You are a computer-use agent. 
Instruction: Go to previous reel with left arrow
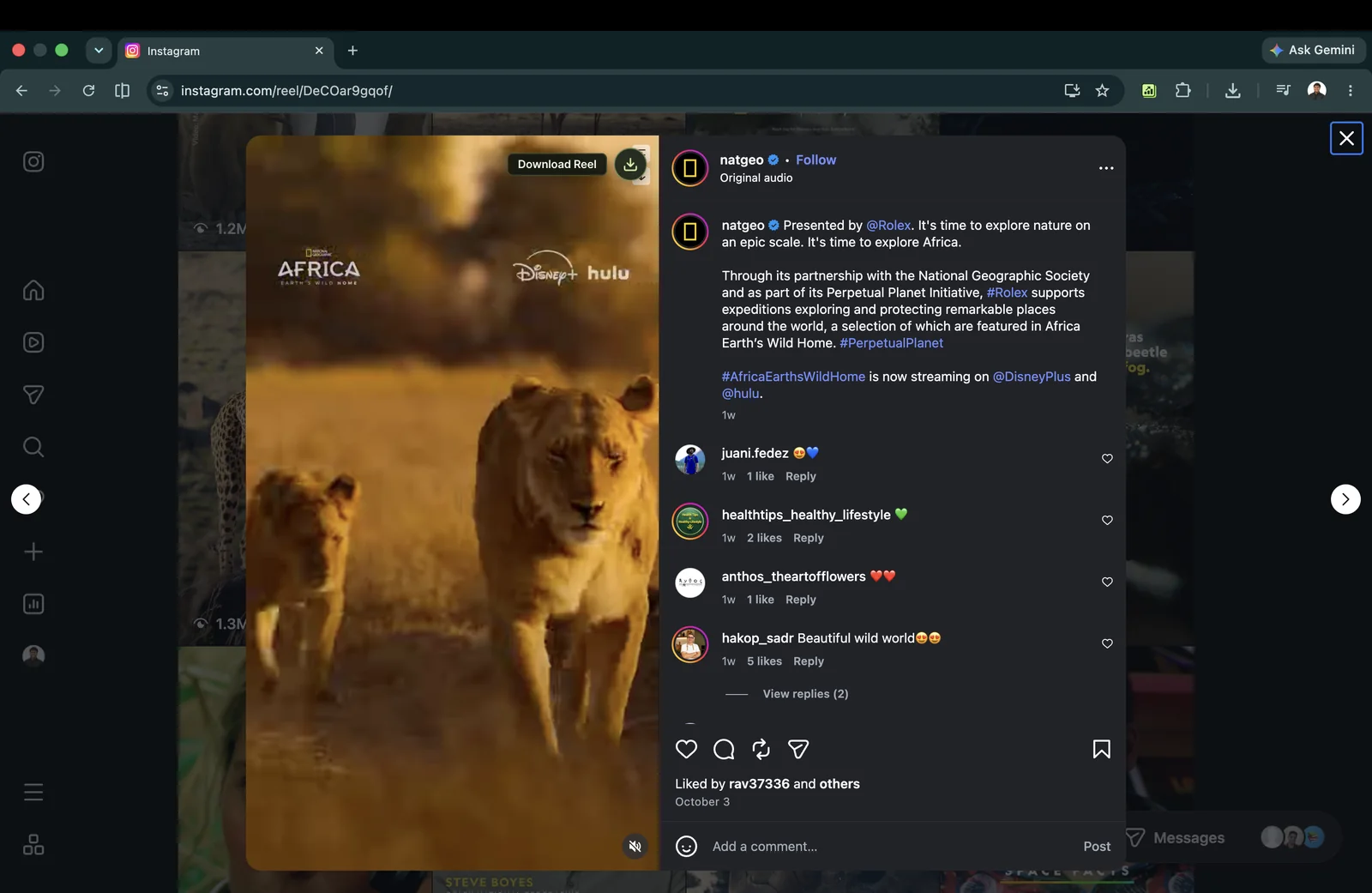[x=27, y=499]
